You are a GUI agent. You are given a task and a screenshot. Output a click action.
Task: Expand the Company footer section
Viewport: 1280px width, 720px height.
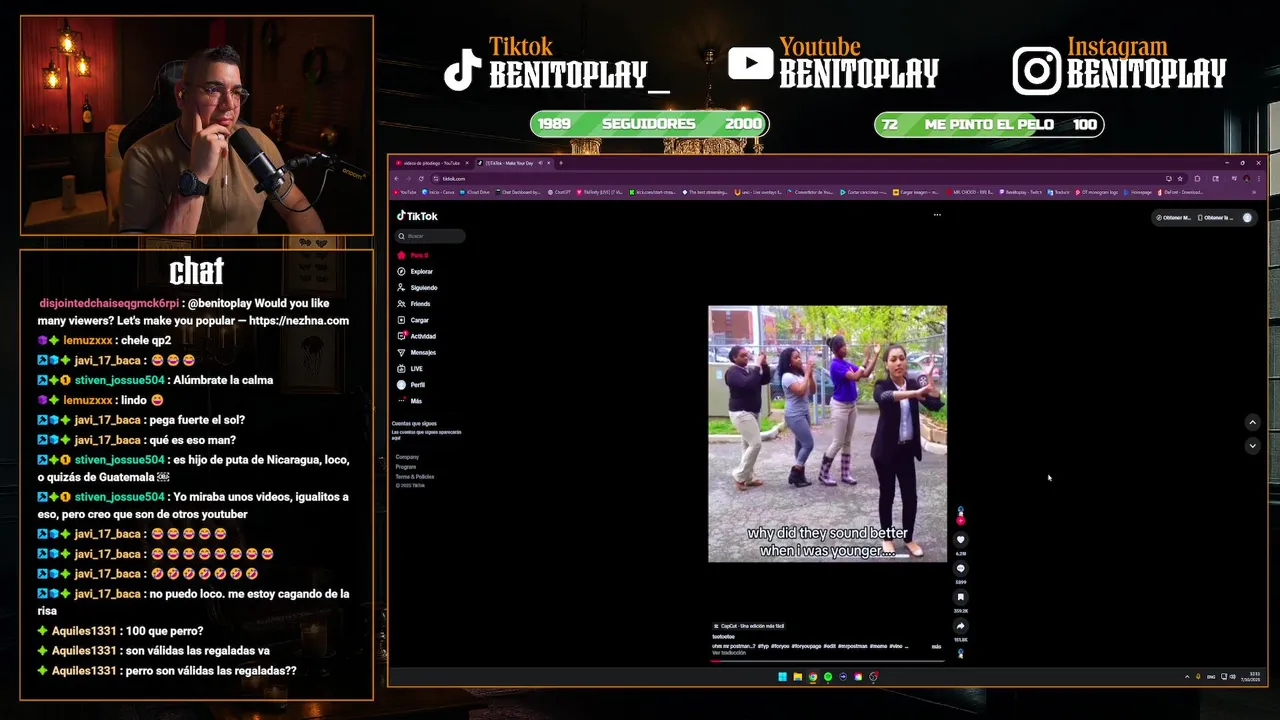tap(407, 457)
